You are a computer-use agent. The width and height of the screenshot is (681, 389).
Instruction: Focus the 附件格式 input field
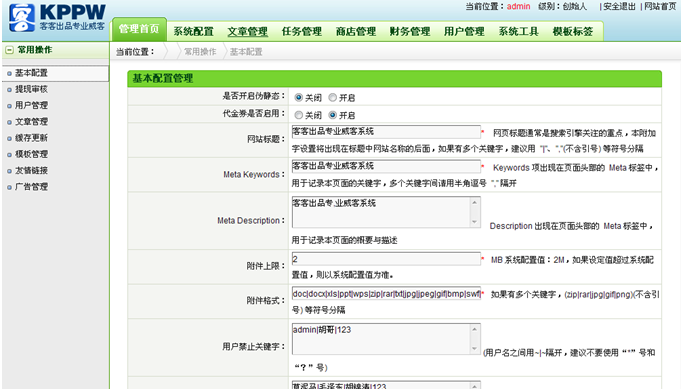coord(386,293)
